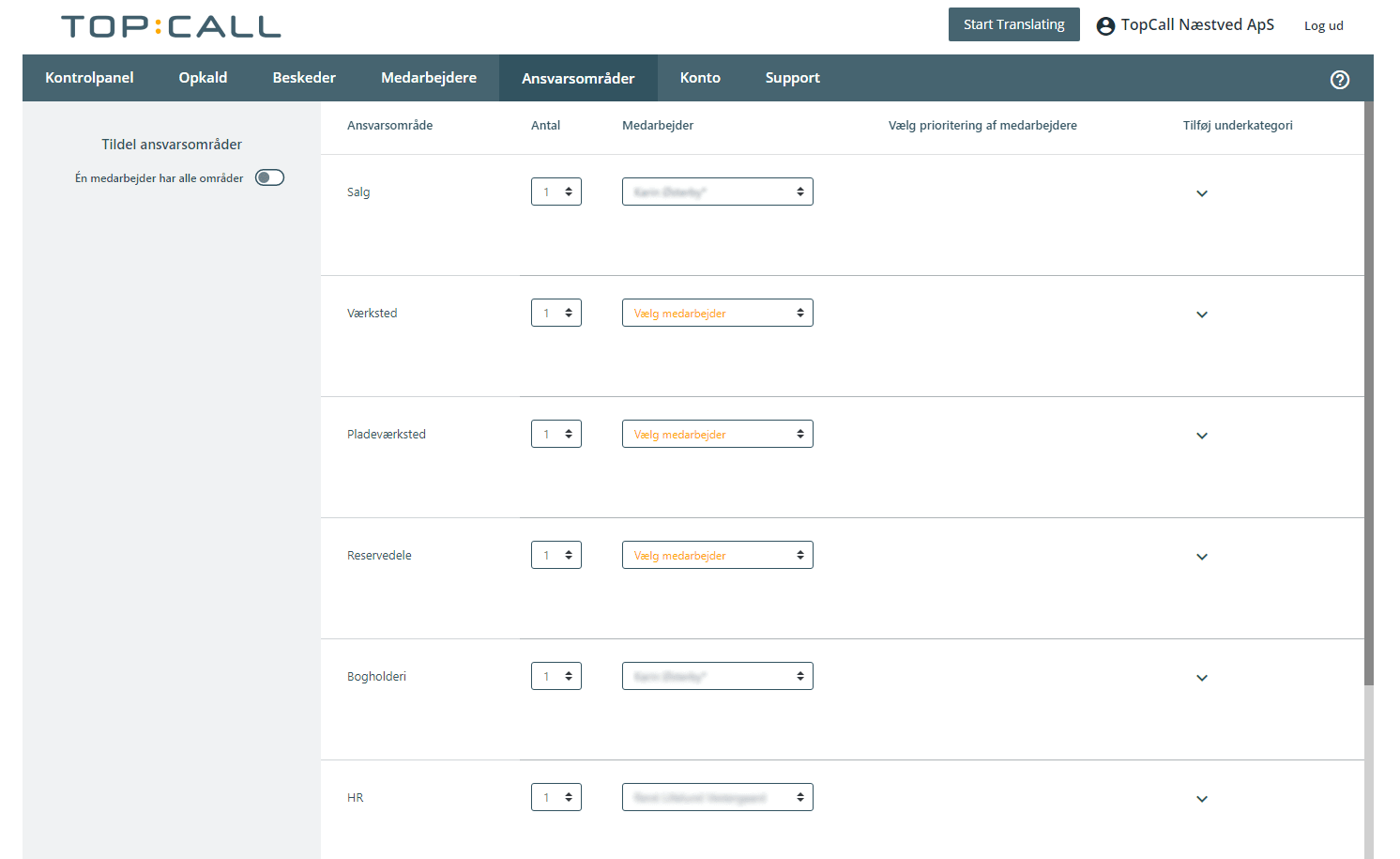Click the 'Værksted' area label
This screenshot has width=1400, height=859.
[x=373, y=313]
